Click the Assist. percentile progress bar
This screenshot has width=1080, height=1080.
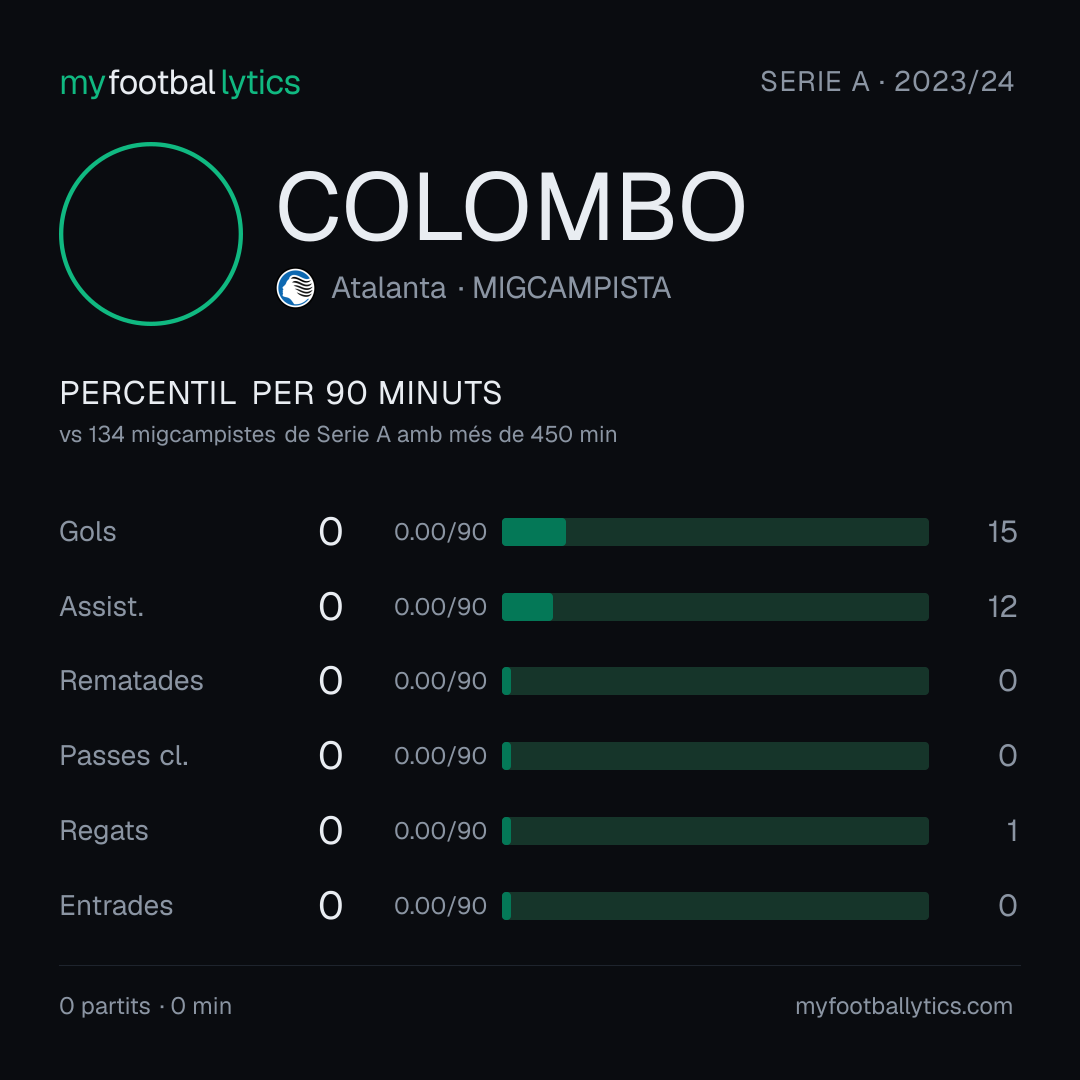point(715,607)
